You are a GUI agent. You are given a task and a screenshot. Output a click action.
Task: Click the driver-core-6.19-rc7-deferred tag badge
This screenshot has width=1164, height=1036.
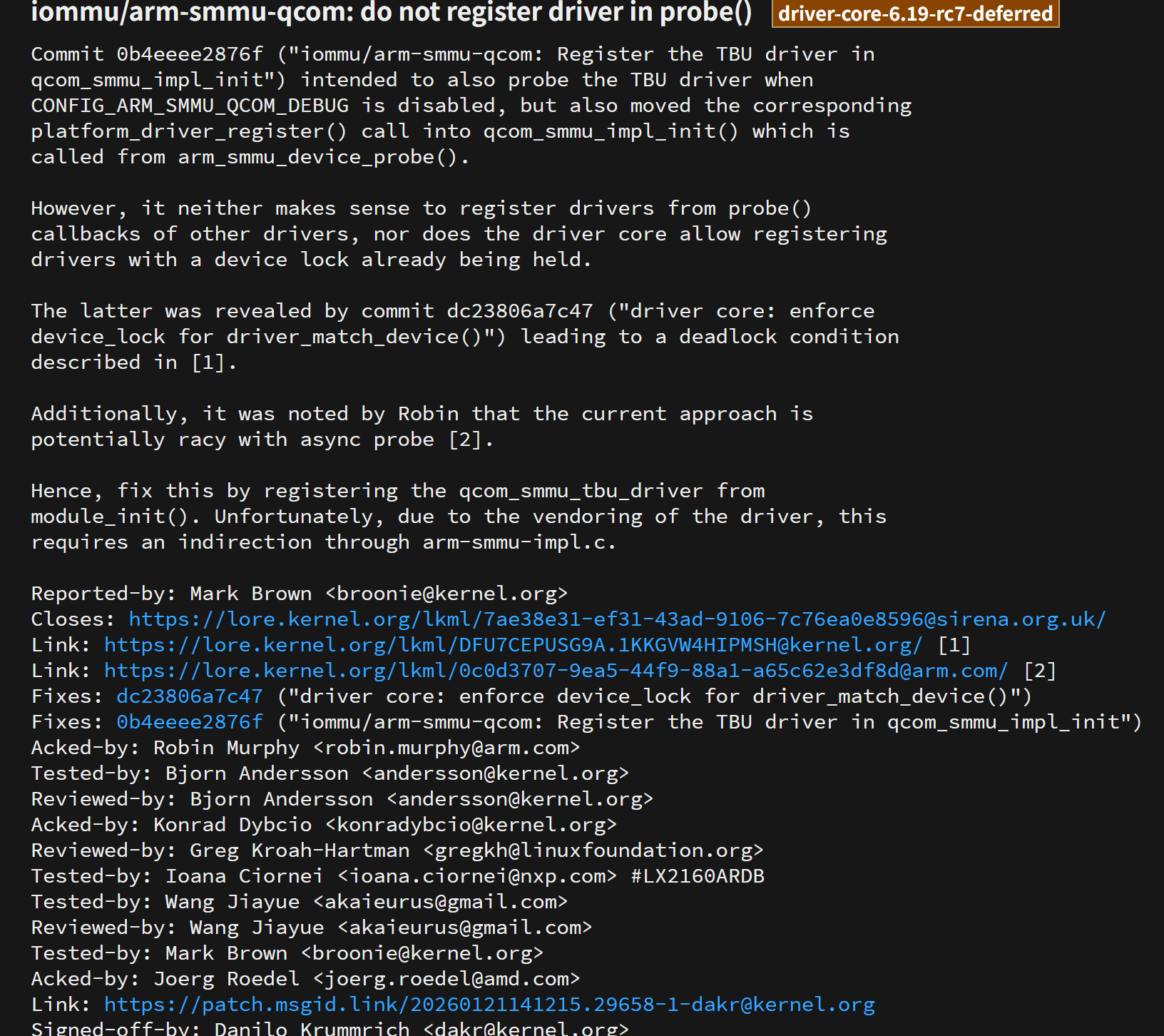(915, 14)
